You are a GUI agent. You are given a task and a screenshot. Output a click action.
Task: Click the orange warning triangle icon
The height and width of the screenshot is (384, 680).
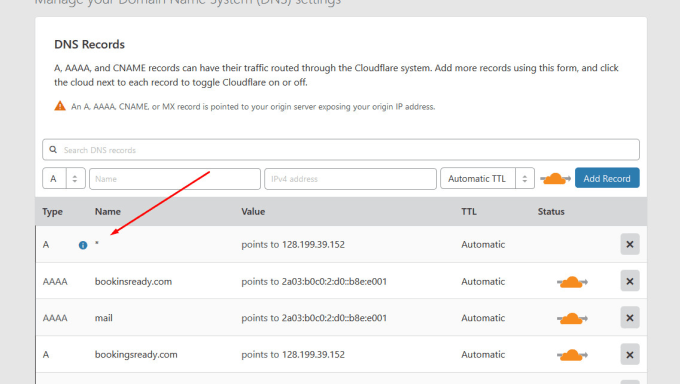coord(60,106)
